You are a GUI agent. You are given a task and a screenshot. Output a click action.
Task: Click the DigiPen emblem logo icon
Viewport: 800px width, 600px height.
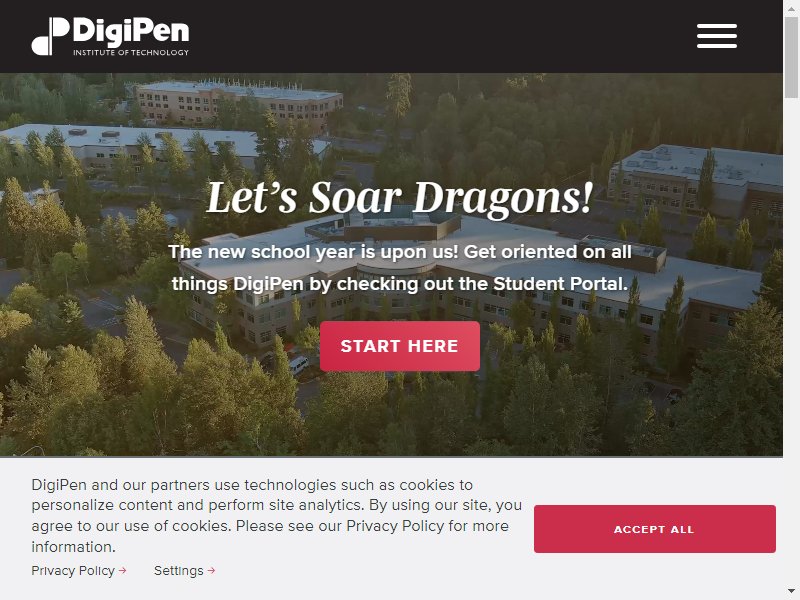point(50,36)
